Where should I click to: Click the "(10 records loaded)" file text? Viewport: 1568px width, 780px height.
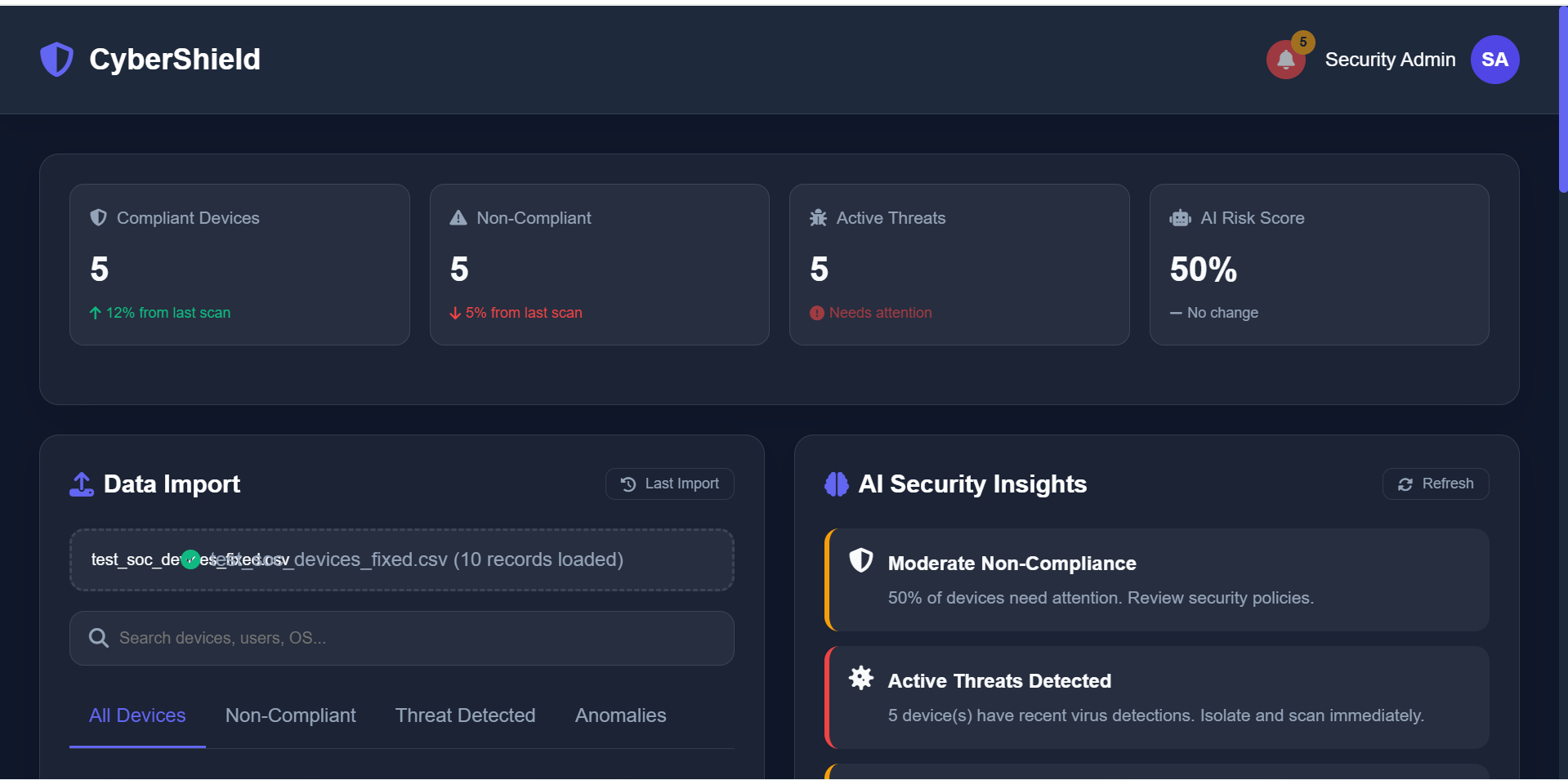538,559
